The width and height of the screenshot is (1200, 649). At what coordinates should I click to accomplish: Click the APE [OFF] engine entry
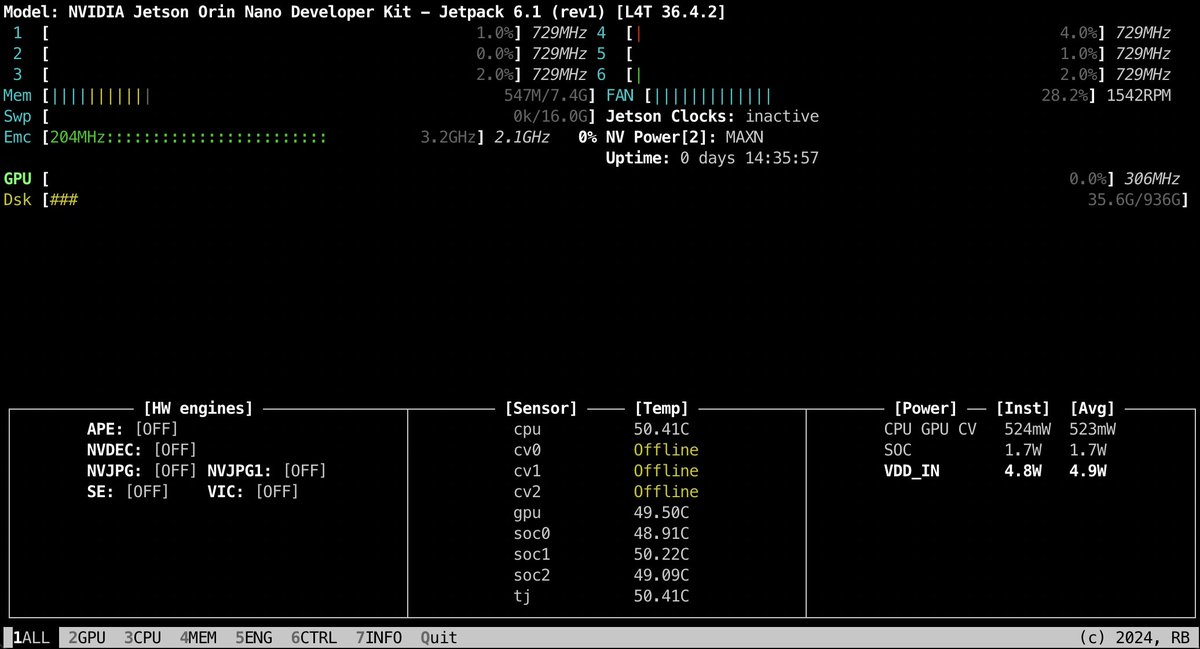coord(132,429)
